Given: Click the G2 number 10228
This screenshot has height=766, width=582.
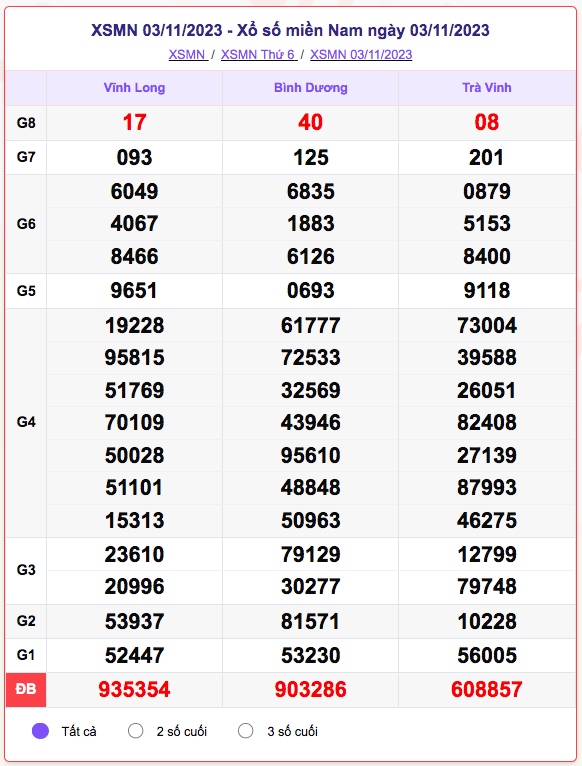Looking at the screenshot, I should pos(487,621).
